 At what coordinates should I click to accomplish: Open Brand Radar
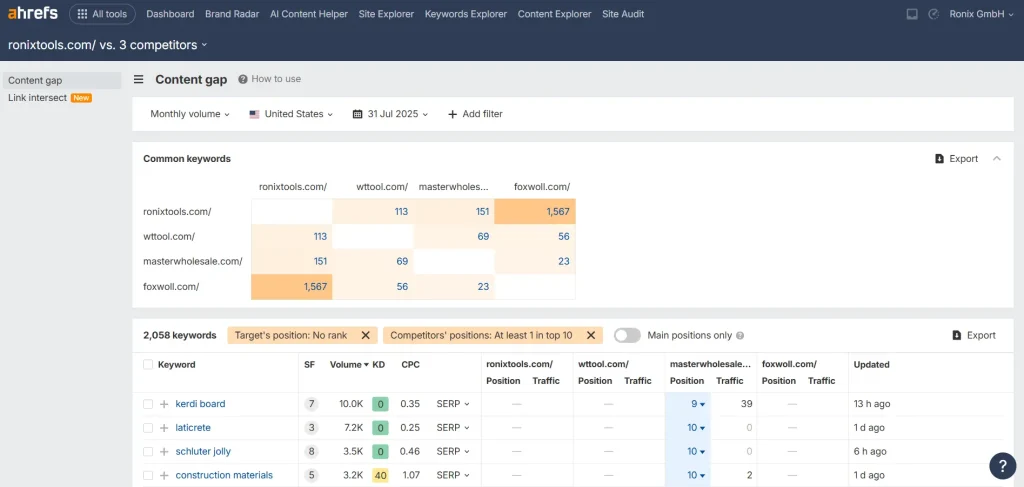(232, 14)
